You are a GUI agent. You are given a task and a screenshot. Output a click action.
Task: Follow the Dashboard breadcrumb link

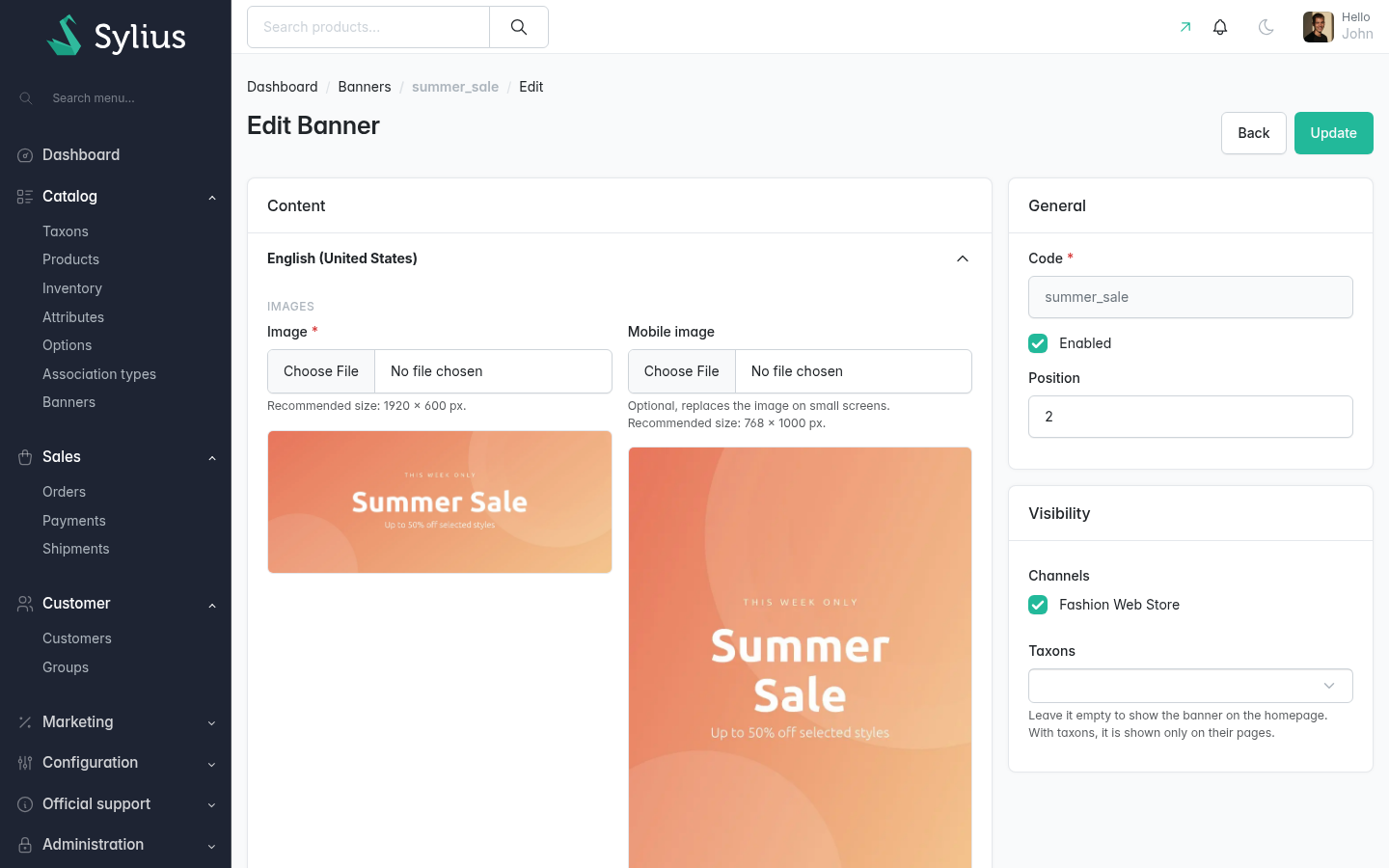(x=283, y=87)
